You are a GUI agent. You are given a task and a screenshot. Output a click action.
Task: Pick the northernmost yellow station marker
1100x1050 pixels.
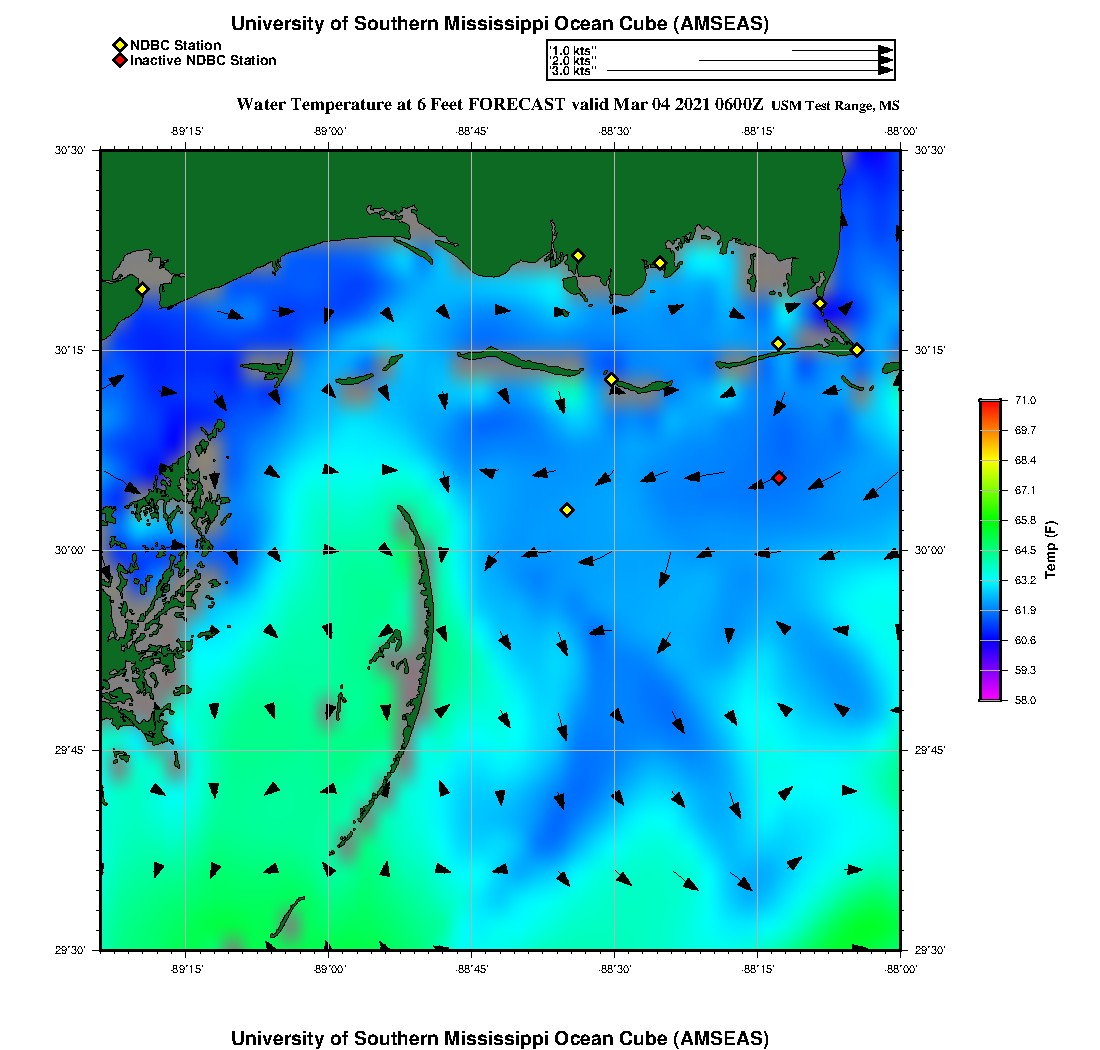[577, 255]
